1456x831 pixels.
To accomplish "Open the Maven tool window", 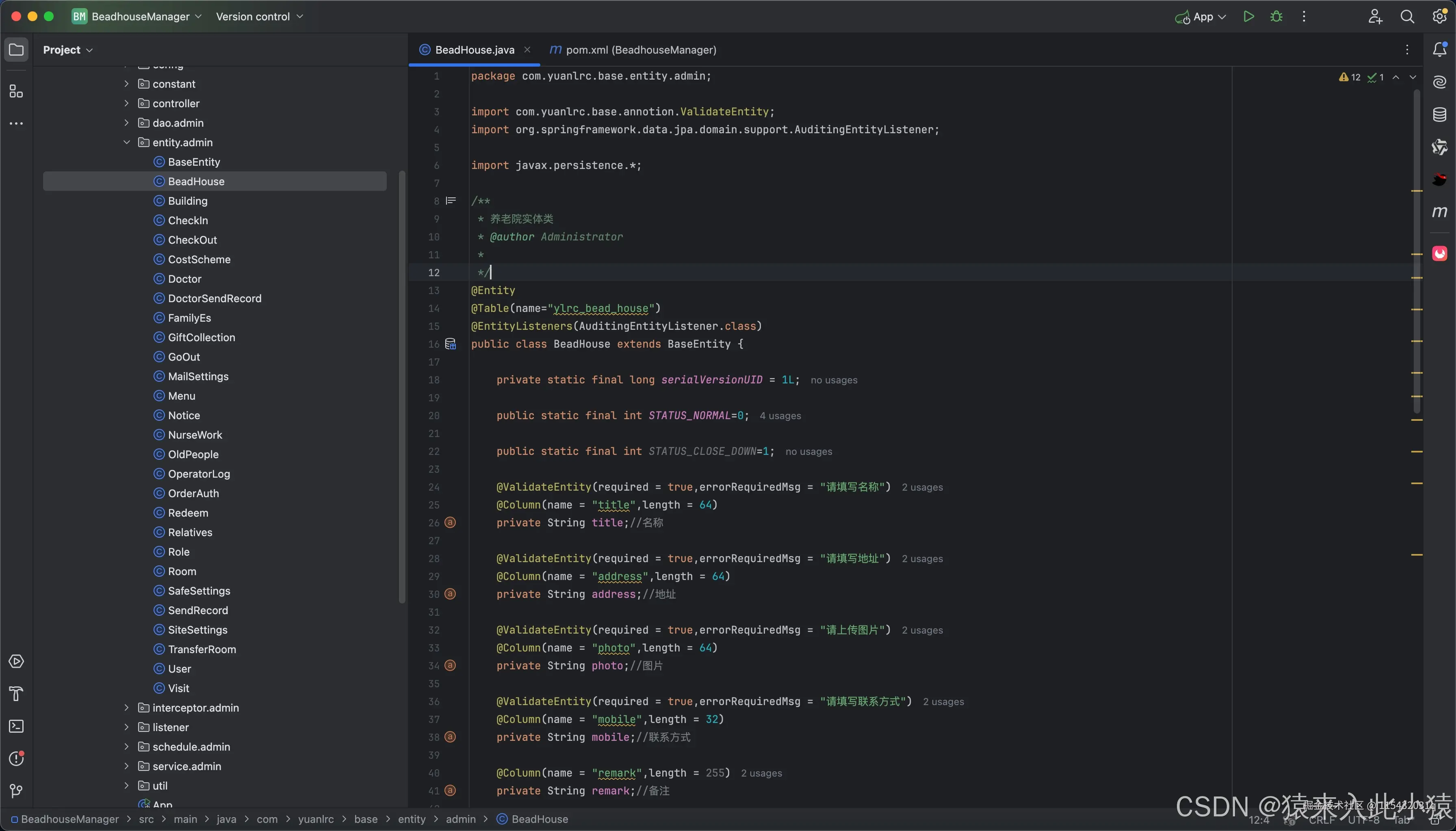I will [1439, 212].
